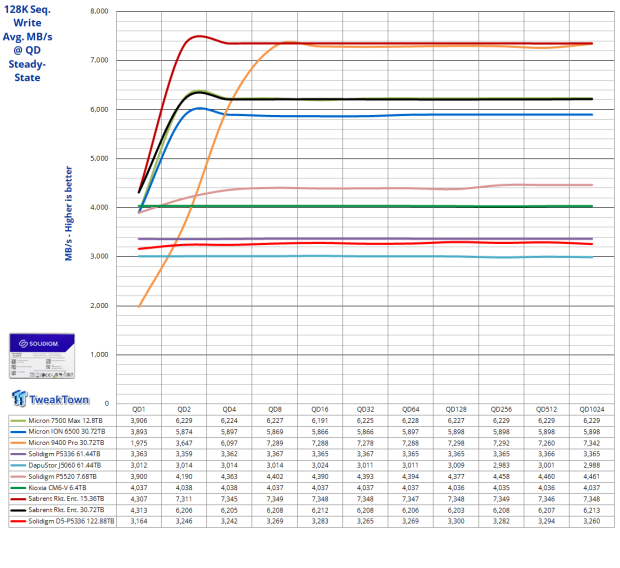
Task: Click the Micron 9400 Pro QD4 value 6,097
Action: tap(229, 443)
